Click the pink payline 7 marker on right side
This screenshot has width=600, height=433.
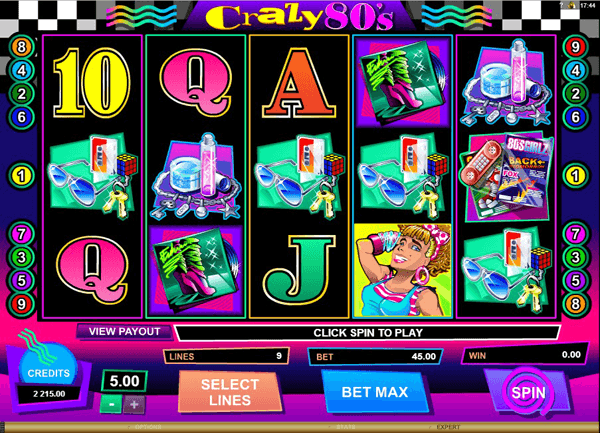click(x=576, y=234)
